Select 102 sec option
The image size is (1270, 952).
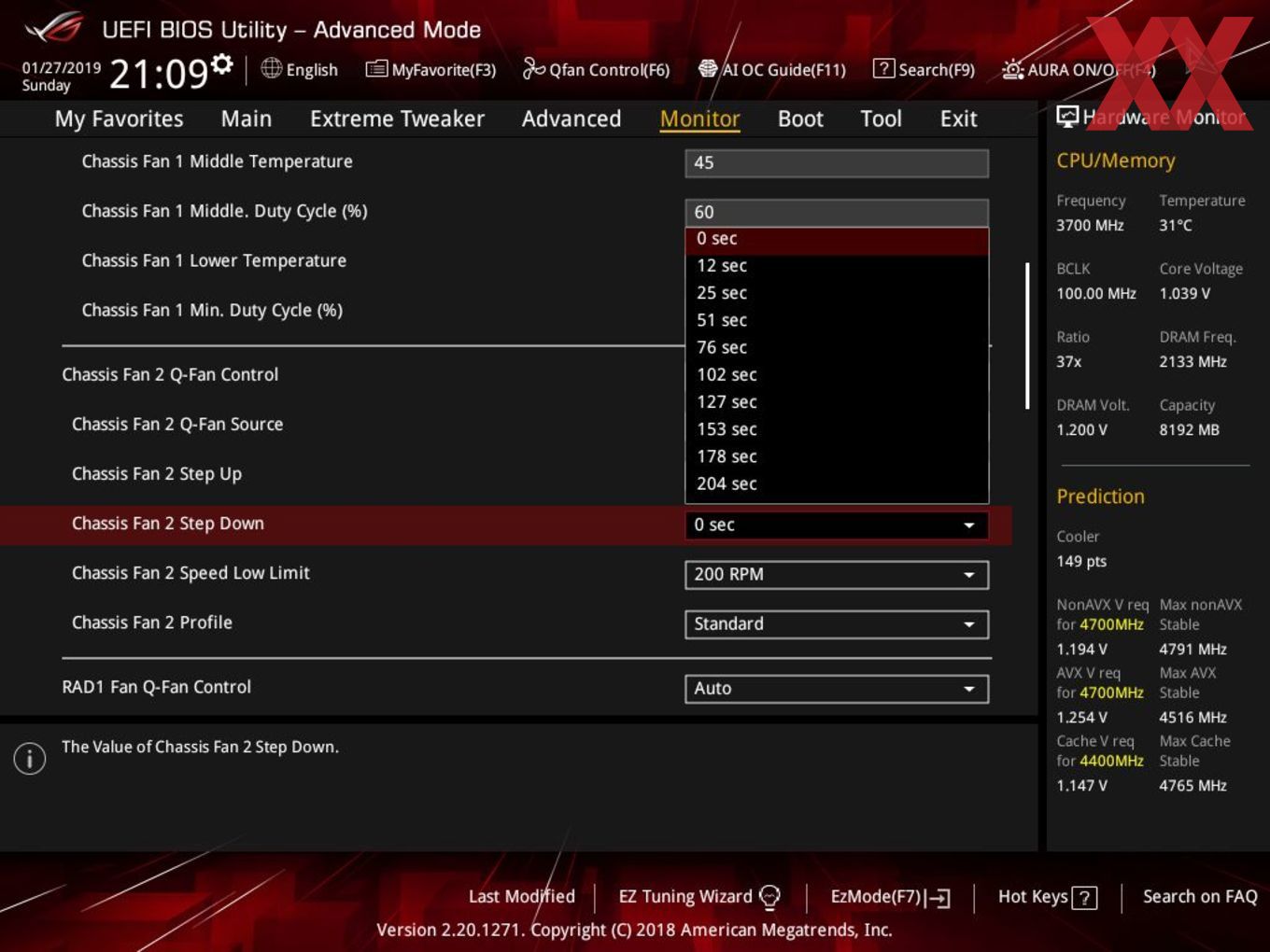click(837, 375)
